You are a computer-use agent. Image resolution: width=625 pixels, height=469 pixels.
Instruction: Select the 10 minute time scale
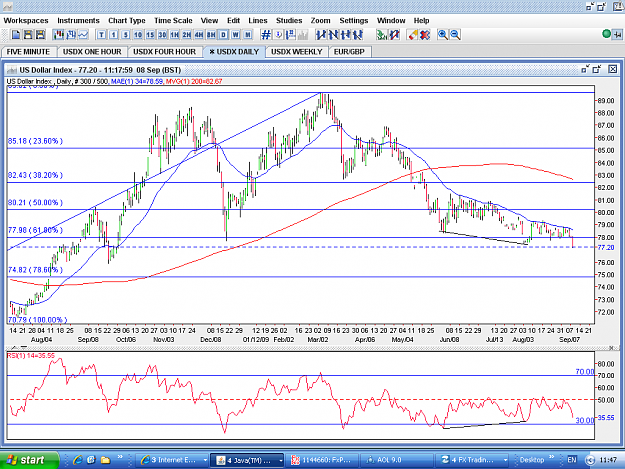coord(138,35)
